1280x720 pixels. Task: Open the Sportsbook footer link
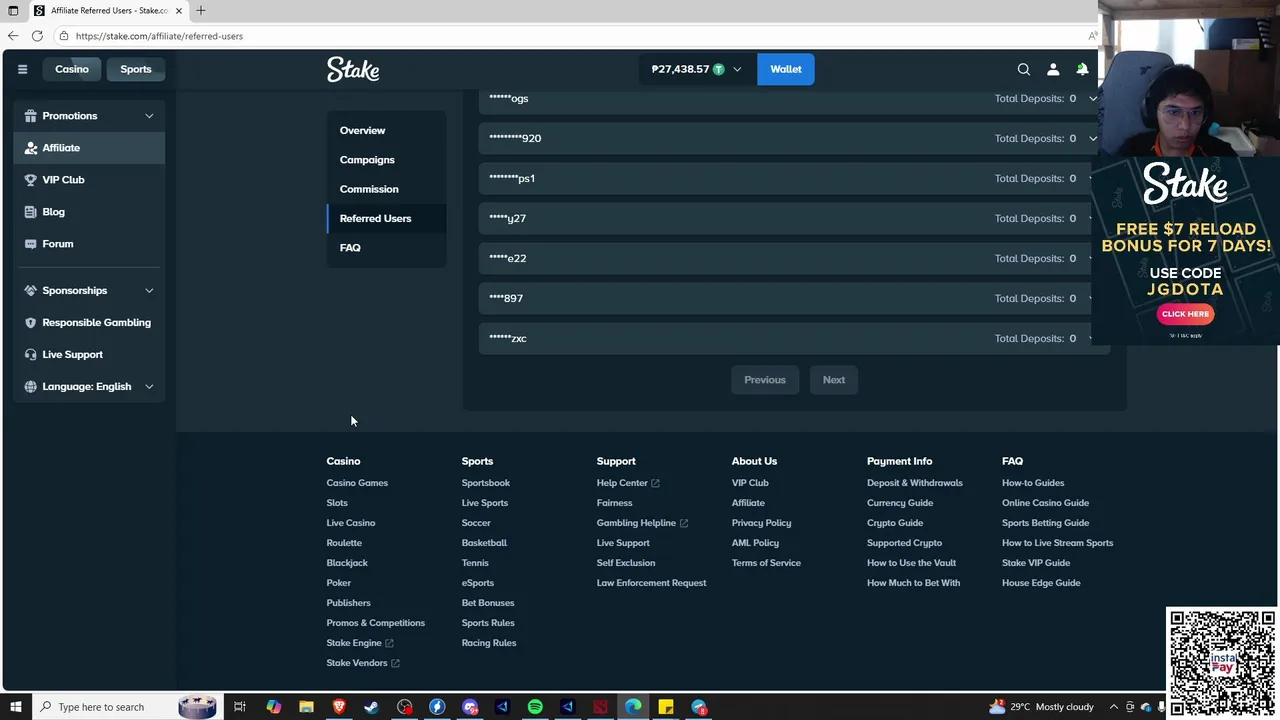pos(486,483)
